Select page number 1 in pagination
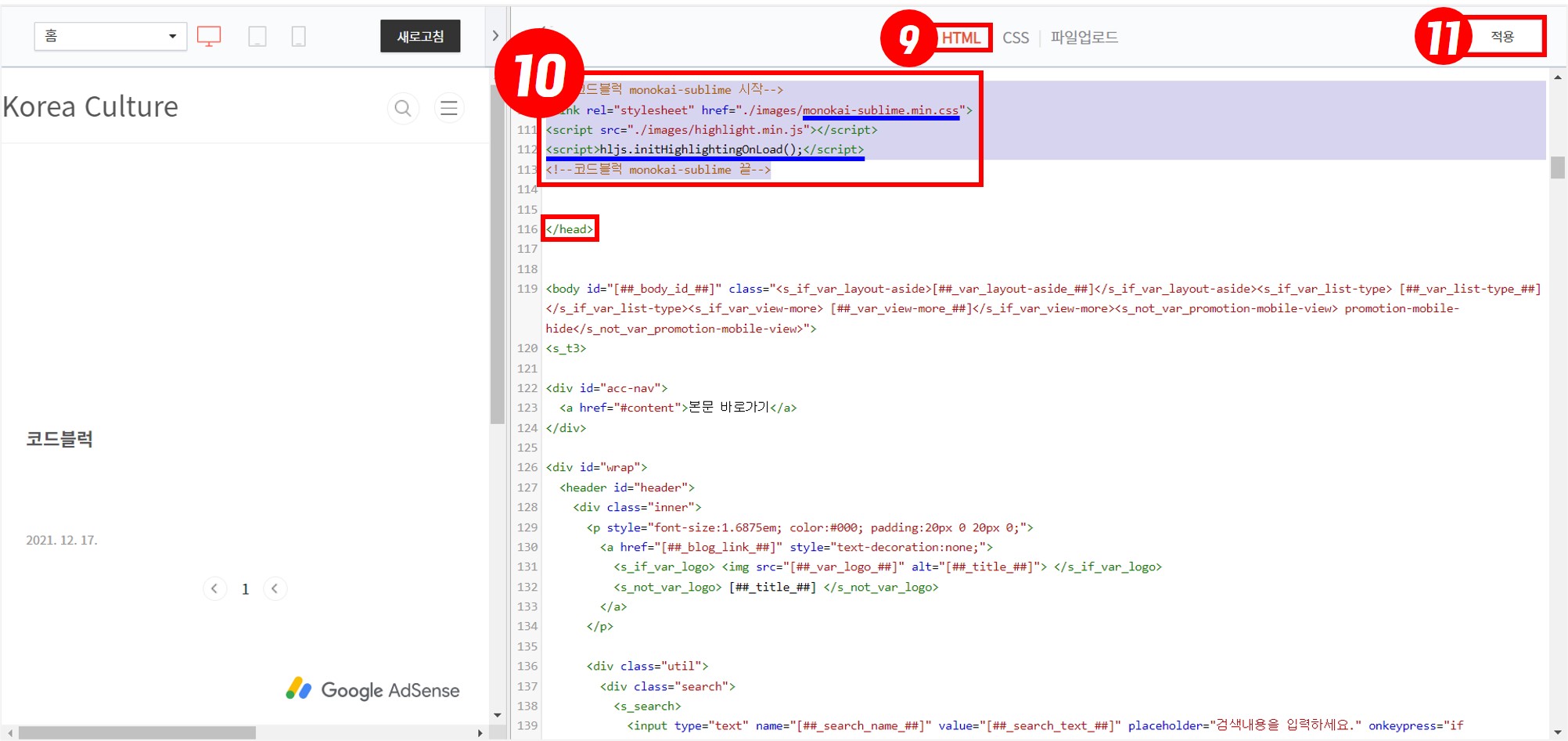1568x741 pixels. coord(245,589)
